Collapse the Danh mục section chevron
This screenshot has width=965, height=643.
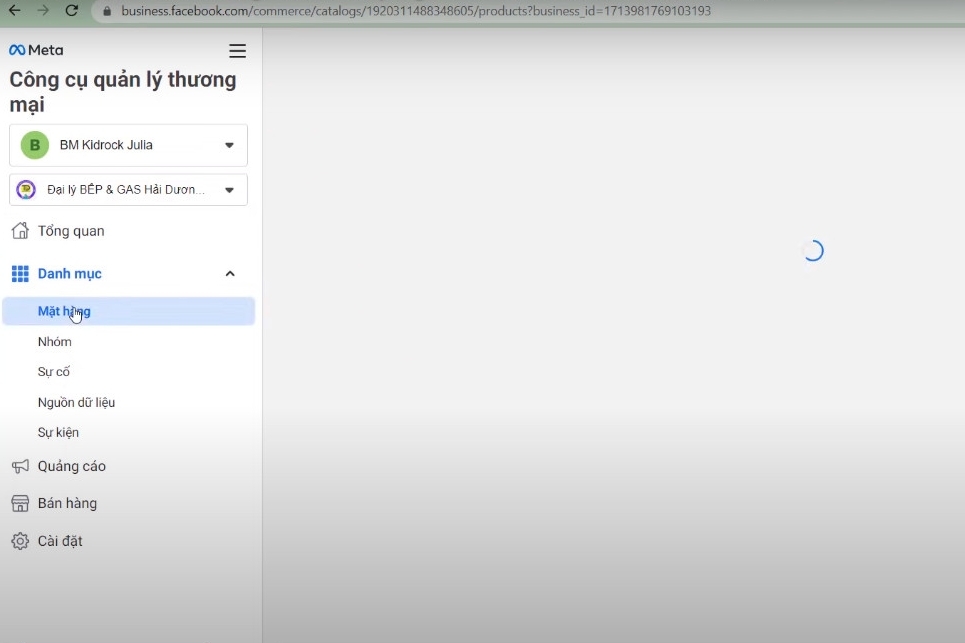tap(230, 274)
